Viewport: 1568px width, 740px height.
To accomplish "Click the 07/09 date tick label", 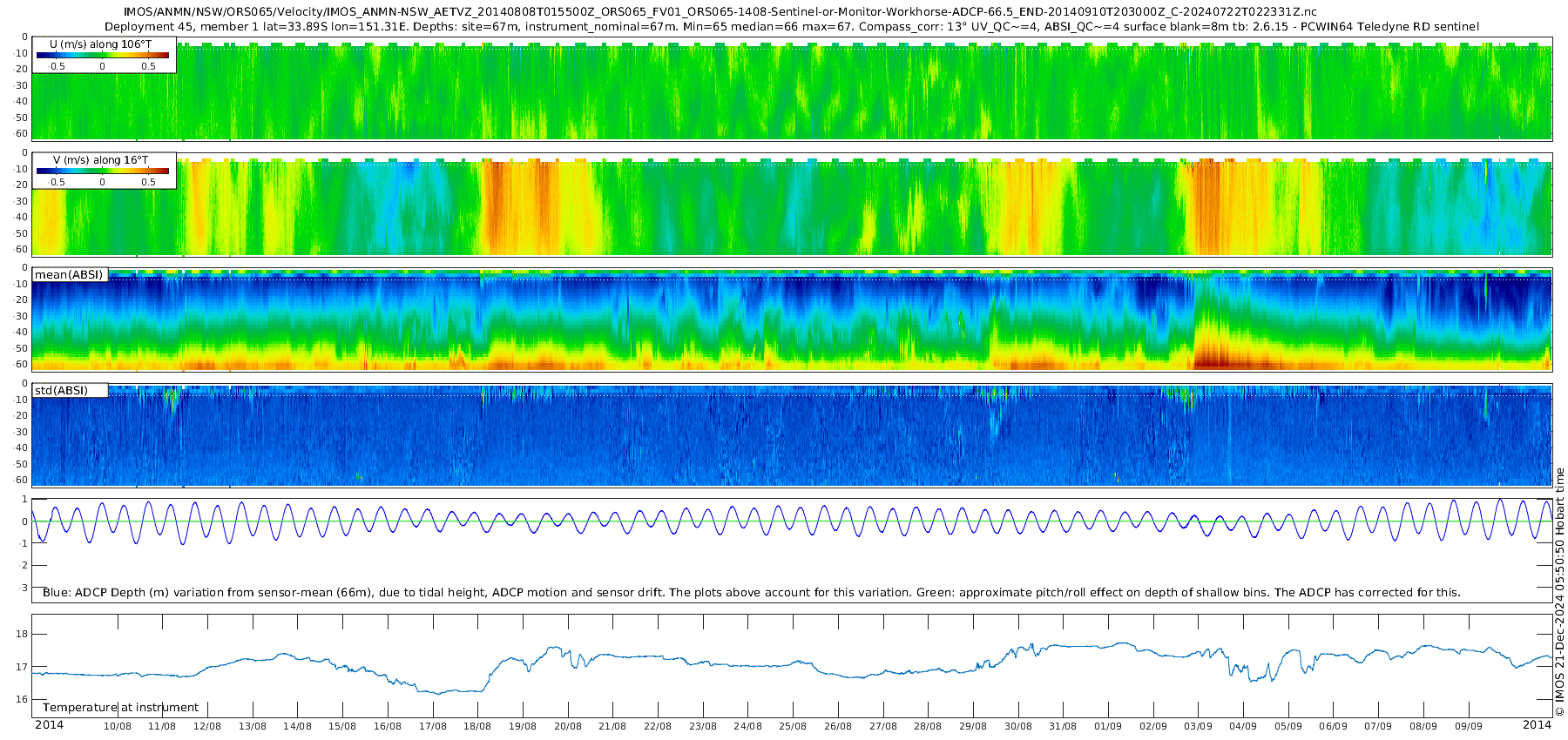I will (1378, 726).
